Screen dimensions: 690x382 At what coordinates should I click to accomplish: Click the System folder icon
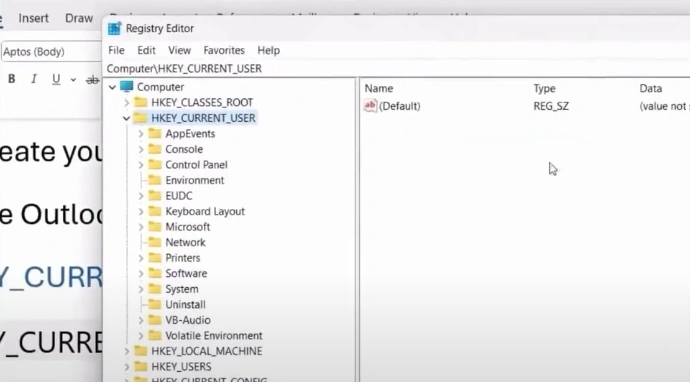coord(154,289)
